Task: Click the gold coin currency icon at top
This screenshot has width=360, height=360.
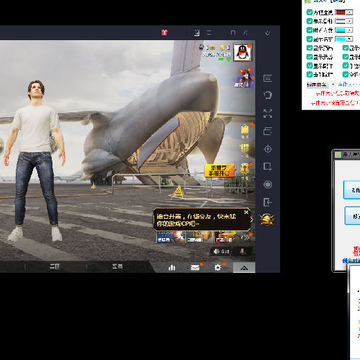Action: point(222,47)
